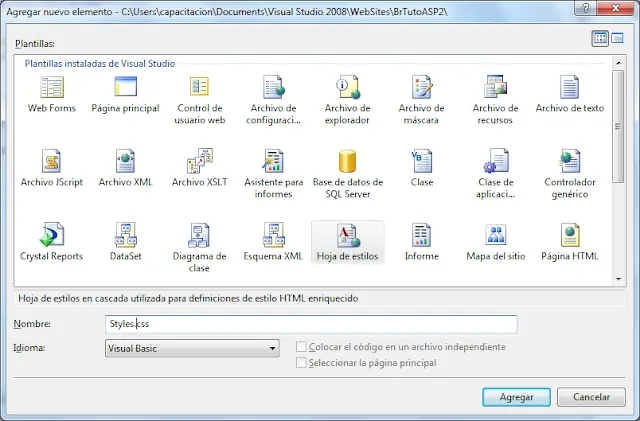This screenshot has height=421, width=640.
Task: Choose the Página principal template icon
Action: pyautogui.click(x=126, y=87)
